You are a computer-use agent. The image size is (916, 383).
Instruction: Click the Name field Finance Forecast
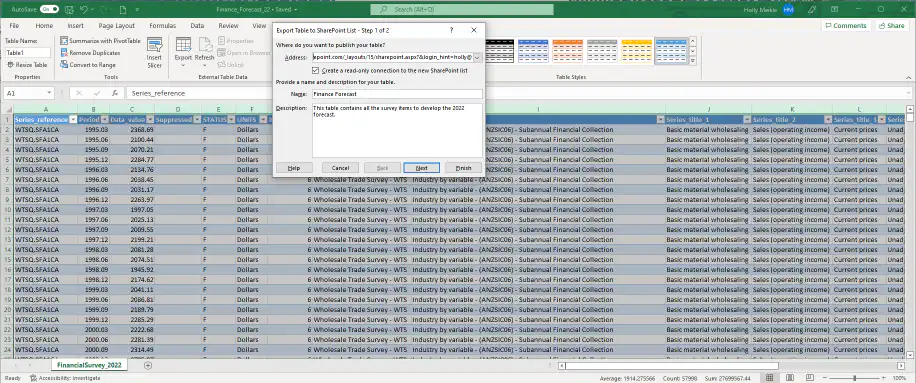point(397,94)
